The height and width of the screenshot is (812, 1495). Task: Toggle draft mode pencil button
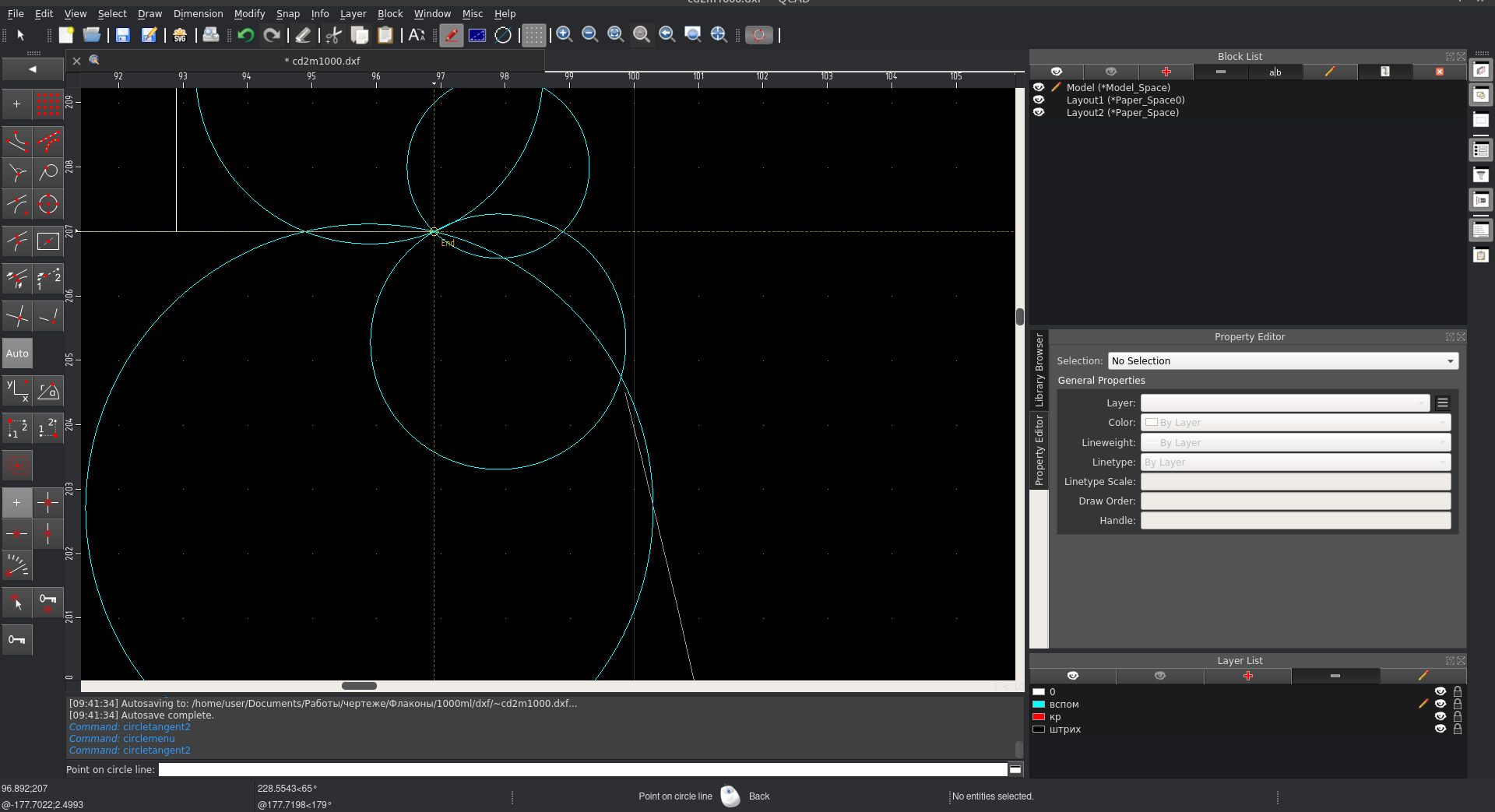coord(452,35)
